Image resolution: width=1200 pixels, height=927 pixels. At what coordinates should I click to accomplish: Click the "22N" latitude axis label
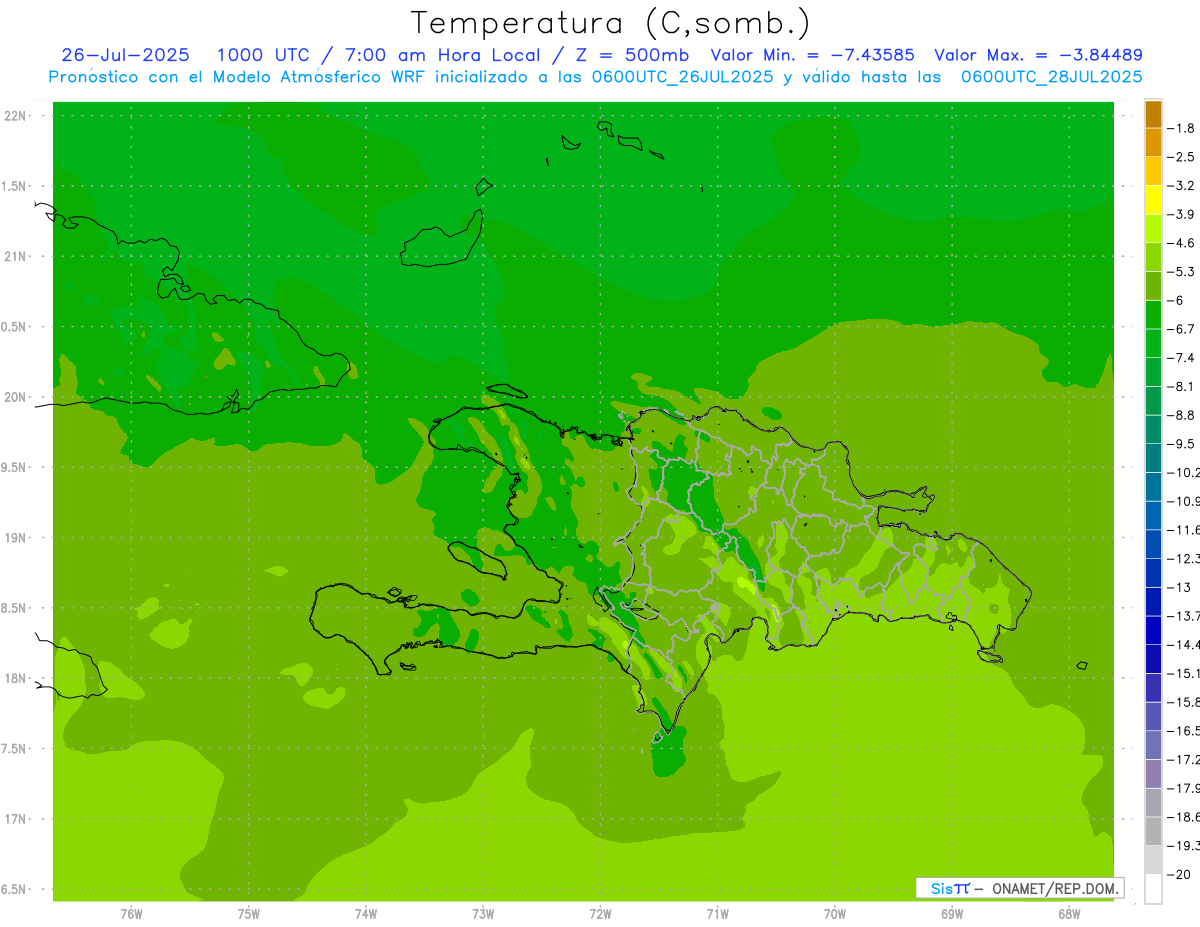15,115
